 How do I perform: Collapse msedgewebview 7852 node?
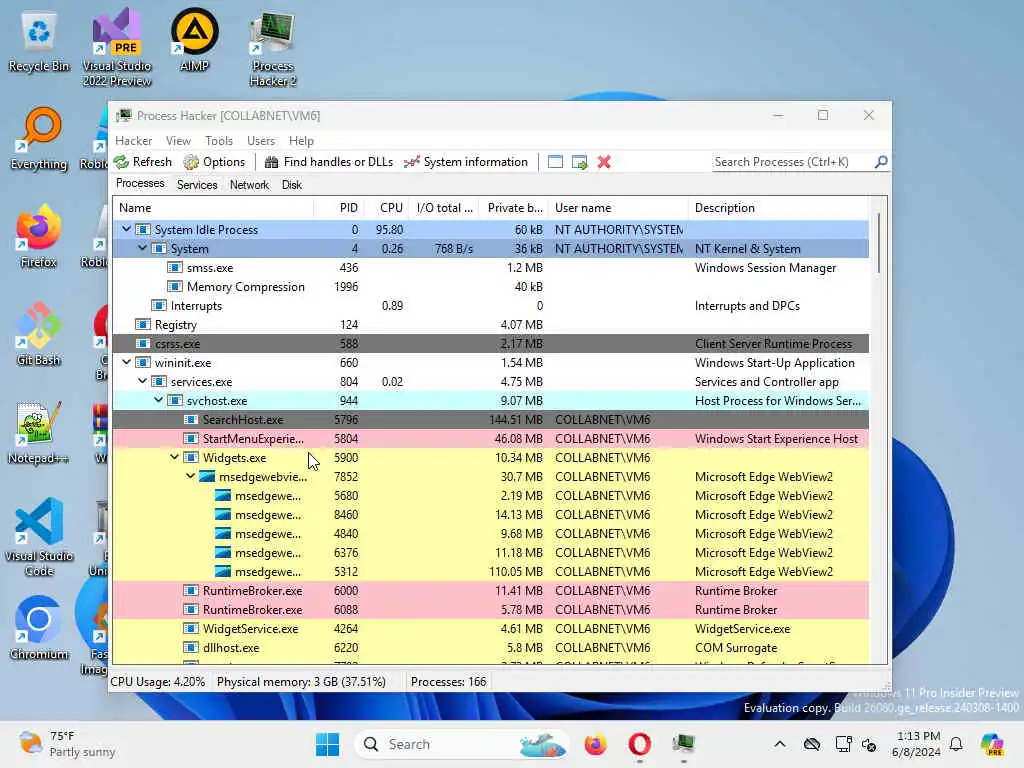pos(190,476)
